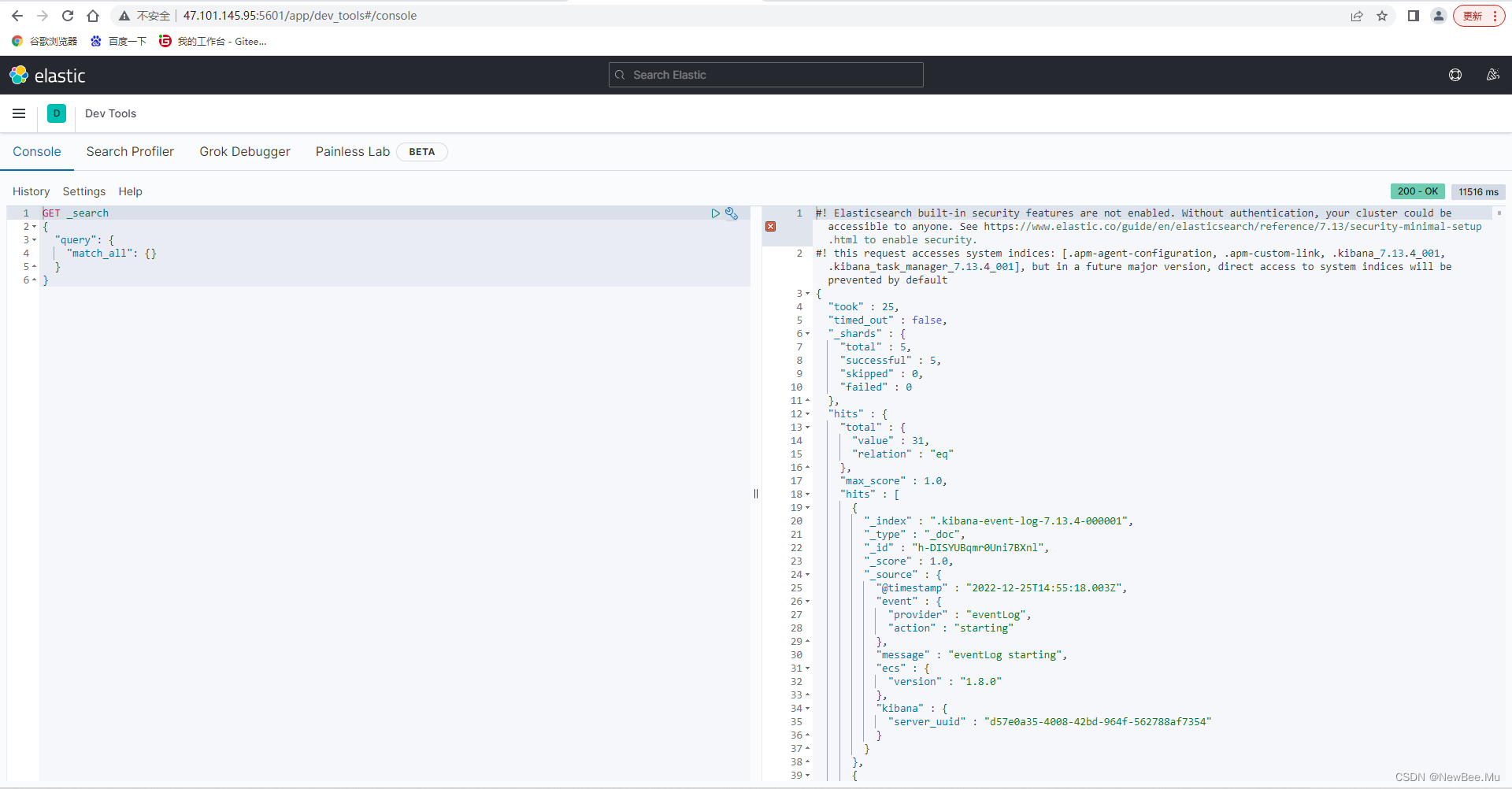This screenshot has height=789, width=1512.
Task: Switch to the Search Profiler tab
Action: pos(130,151)
